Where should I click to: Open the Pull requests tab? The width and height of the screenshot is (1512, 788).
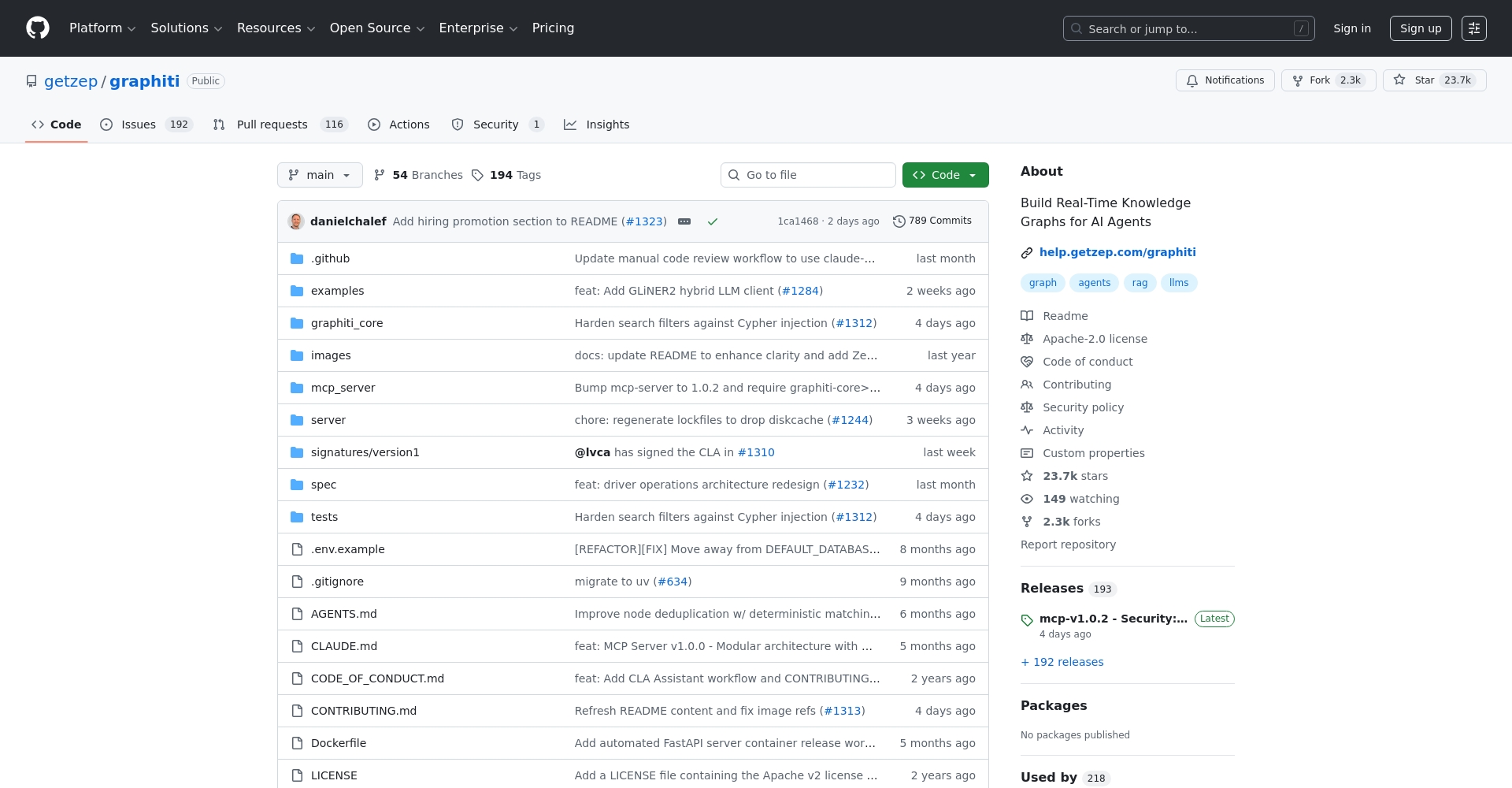coord(279,125)
